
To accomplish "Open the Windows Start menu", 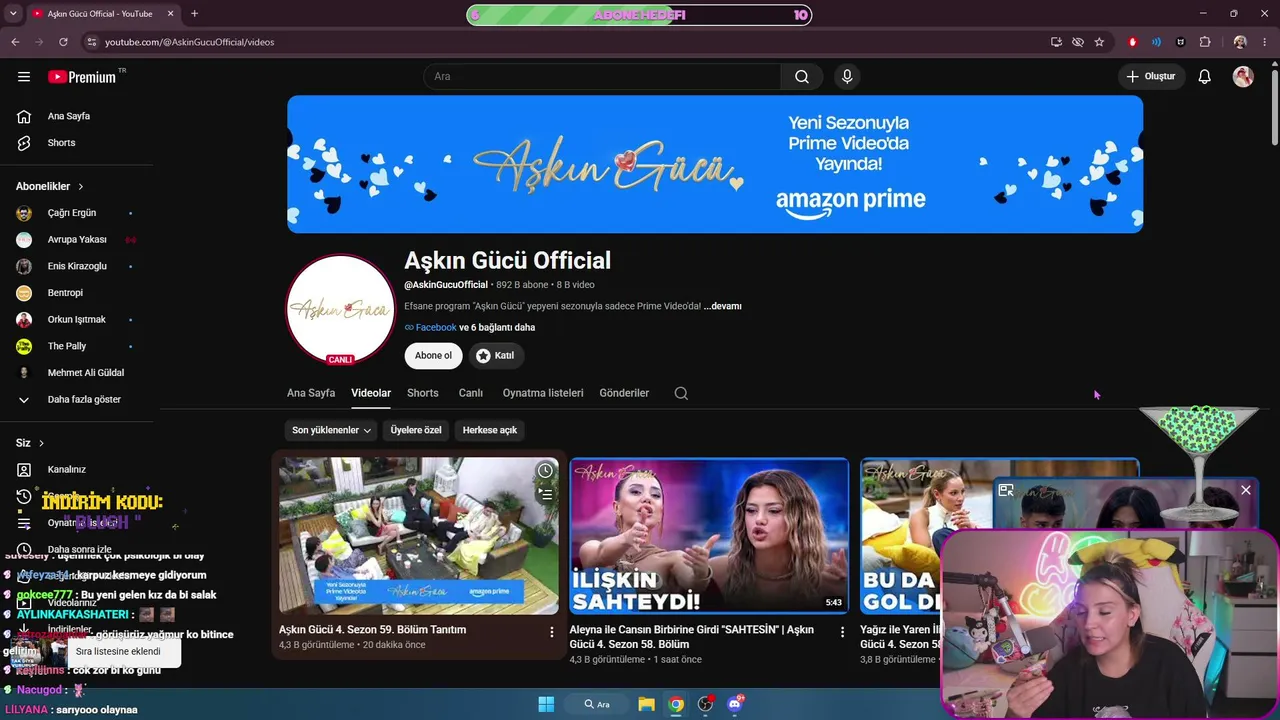I will [x=546, y=704].
